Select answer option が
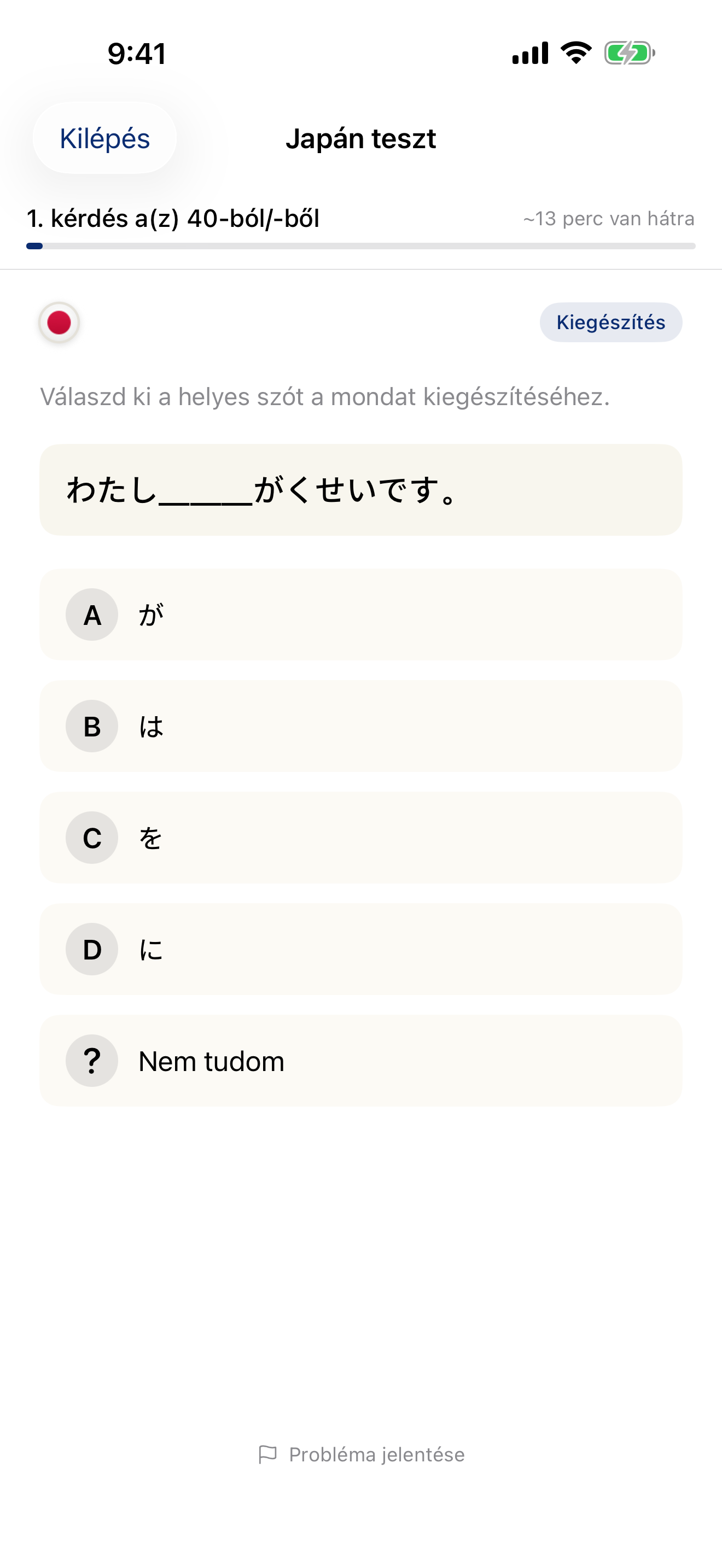Screen dimensions: 722x1568 [361, 615]
